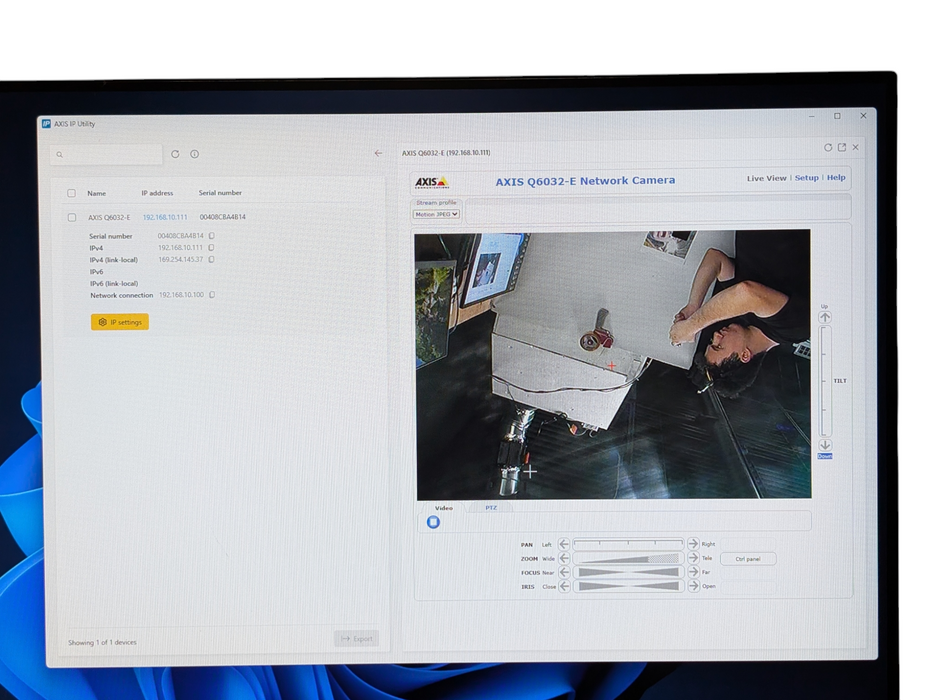The height and width of the screenshot is (700, 930).
Task: Select all devices header checkbox
Action: pos(72,193)
